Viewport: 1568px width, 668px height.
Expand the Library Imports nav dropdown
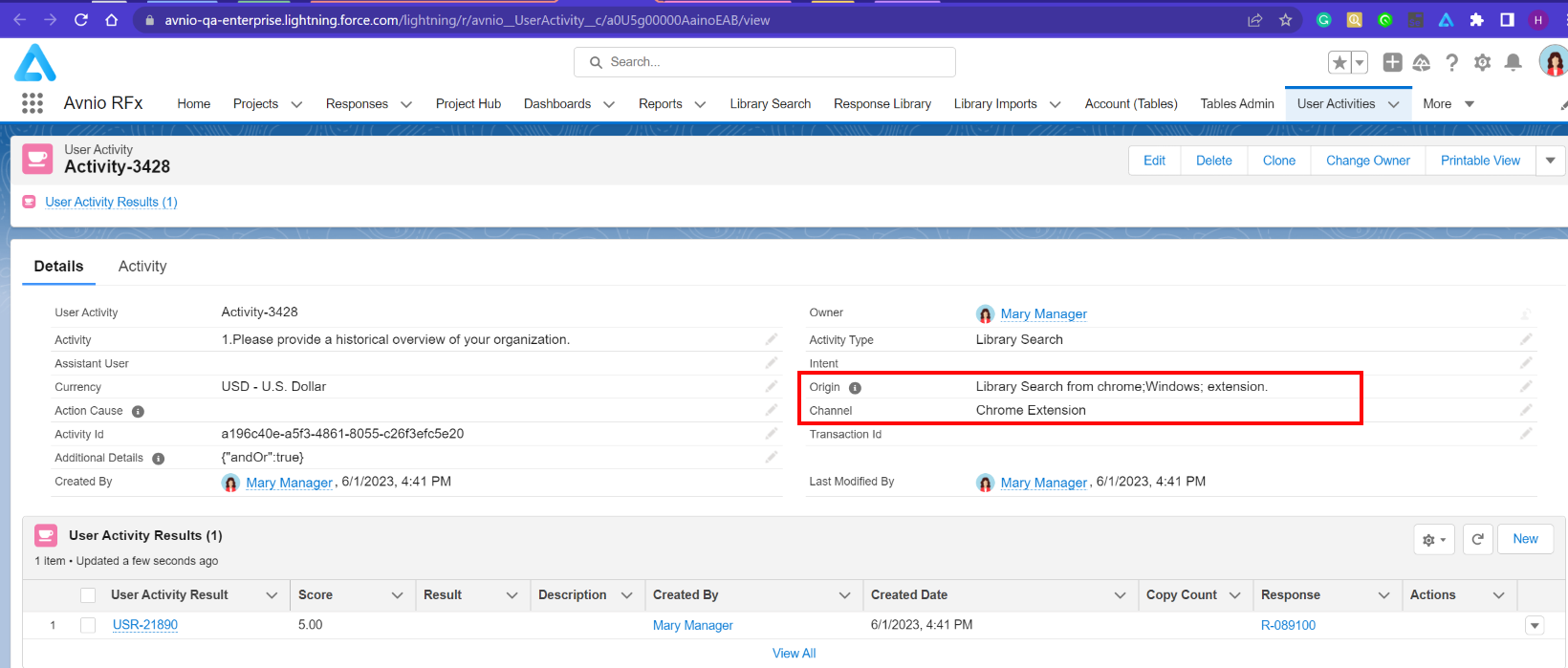click(1055, 104)
